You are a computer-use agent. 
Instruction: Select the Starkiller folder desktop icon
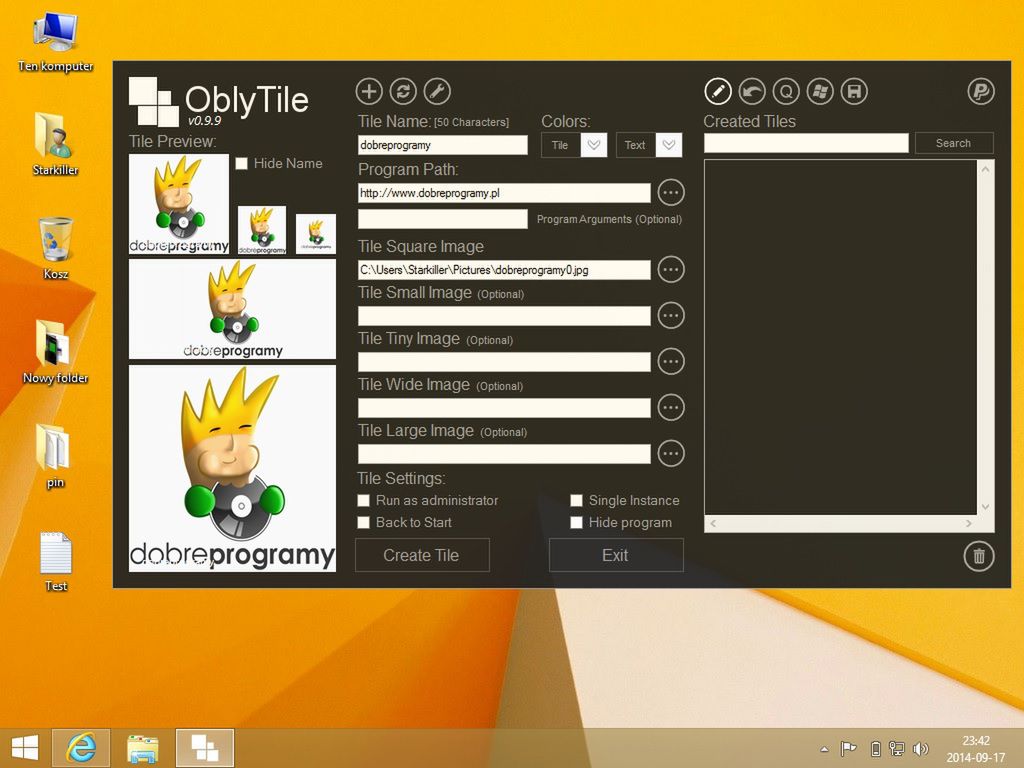pyautogui.click(x=56, y=144)
